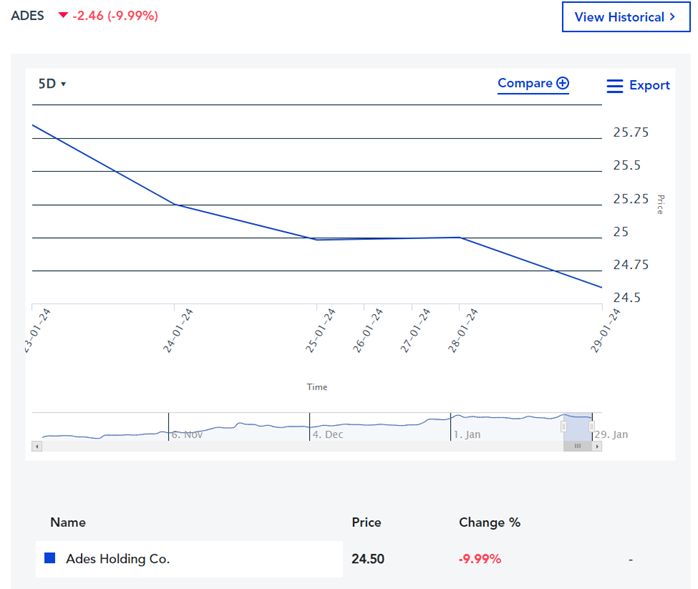The height and width of the screenshot is (589, 698).
Task: Click the horizontal scrollbar thumb under navigator
Action: pos(577,446)
